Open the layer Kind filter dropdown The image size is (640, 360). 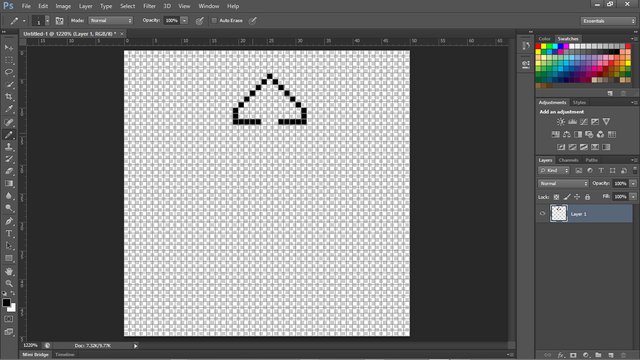[554, 171]
